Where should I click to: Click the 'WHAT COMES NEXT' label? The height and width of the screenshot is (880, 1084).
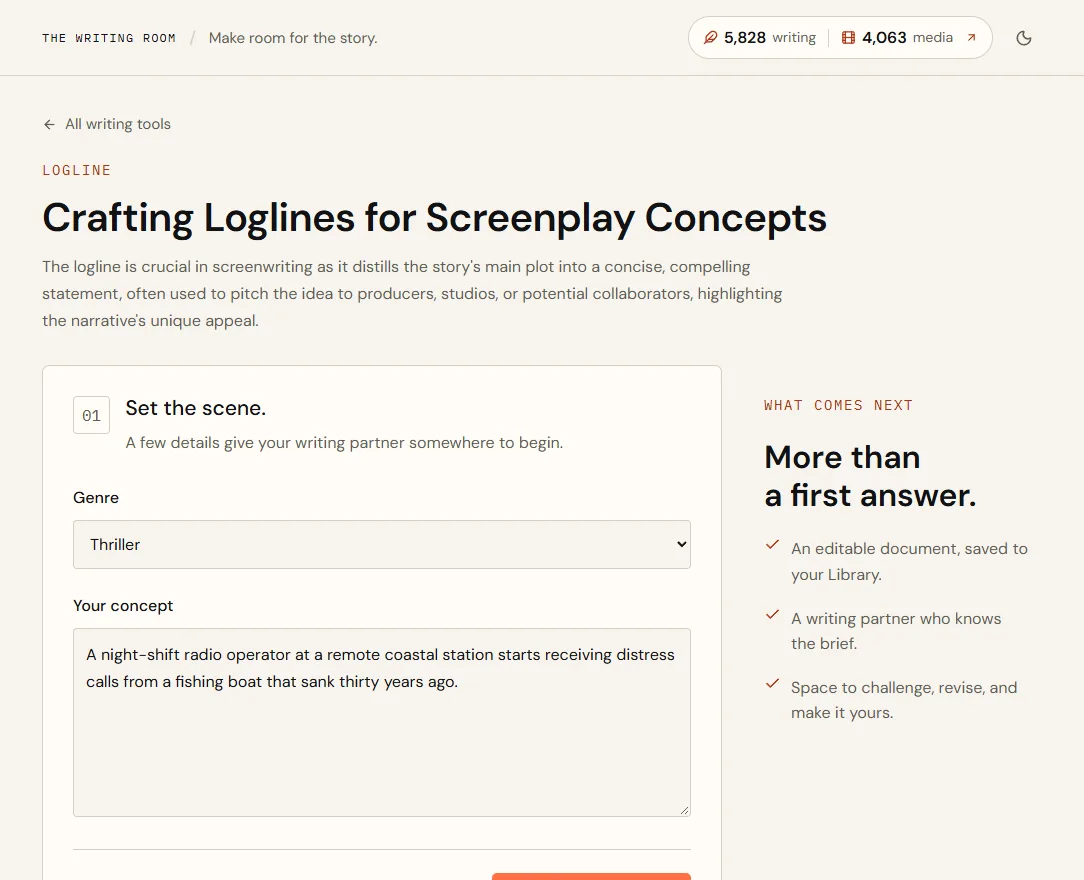839,406
